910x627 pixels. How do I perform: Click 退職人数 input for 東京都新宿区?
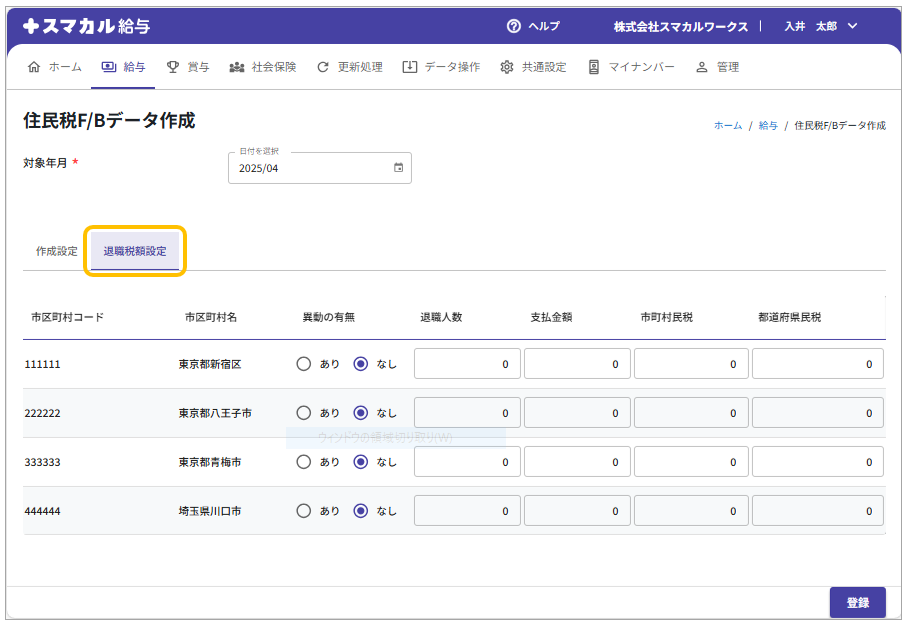(x=467, y=364)
